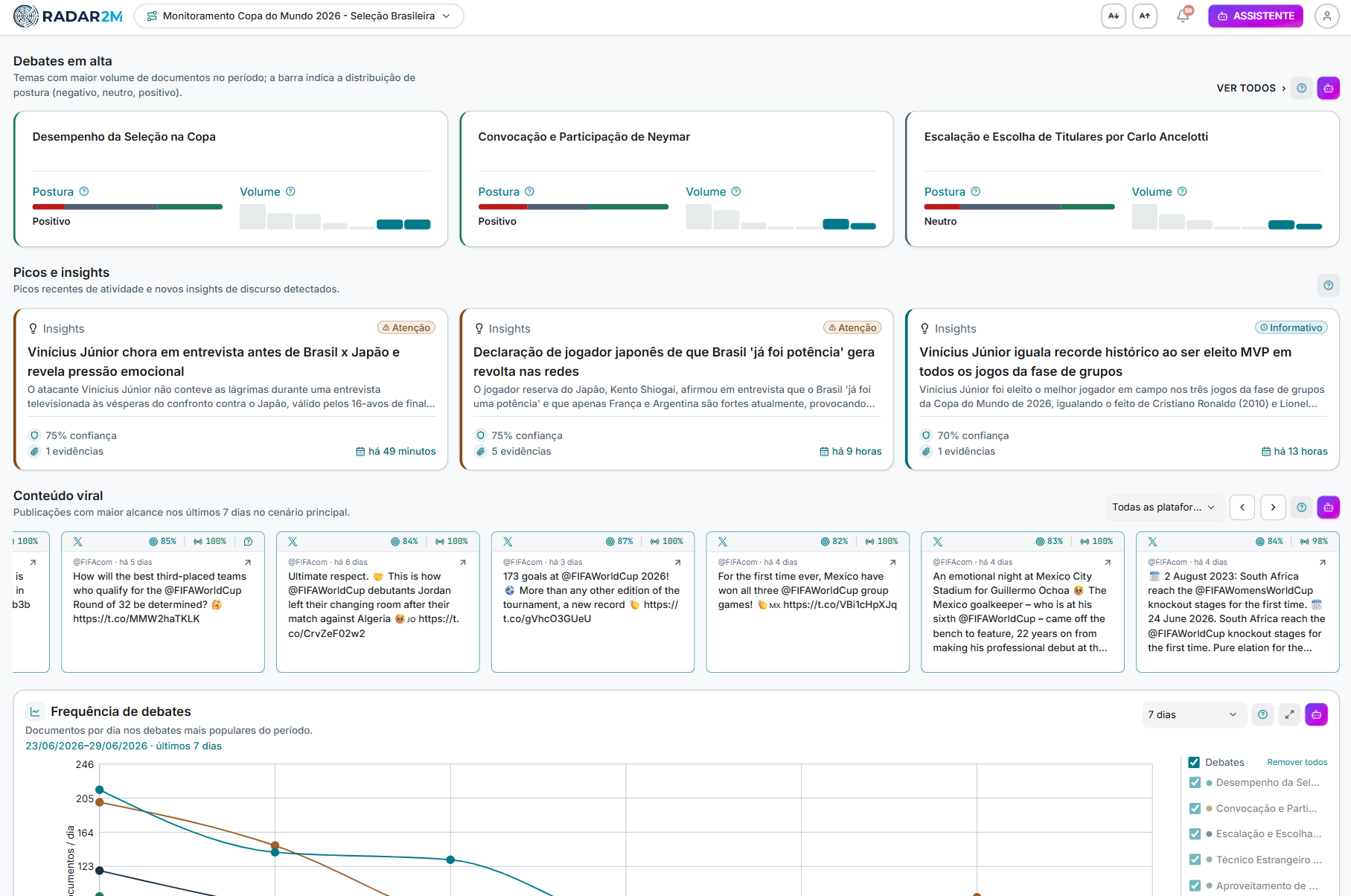Screen dimensions: 1351x896
Task: Uncheck Desempenho da Sel... series
Action: pos(1195,783)
